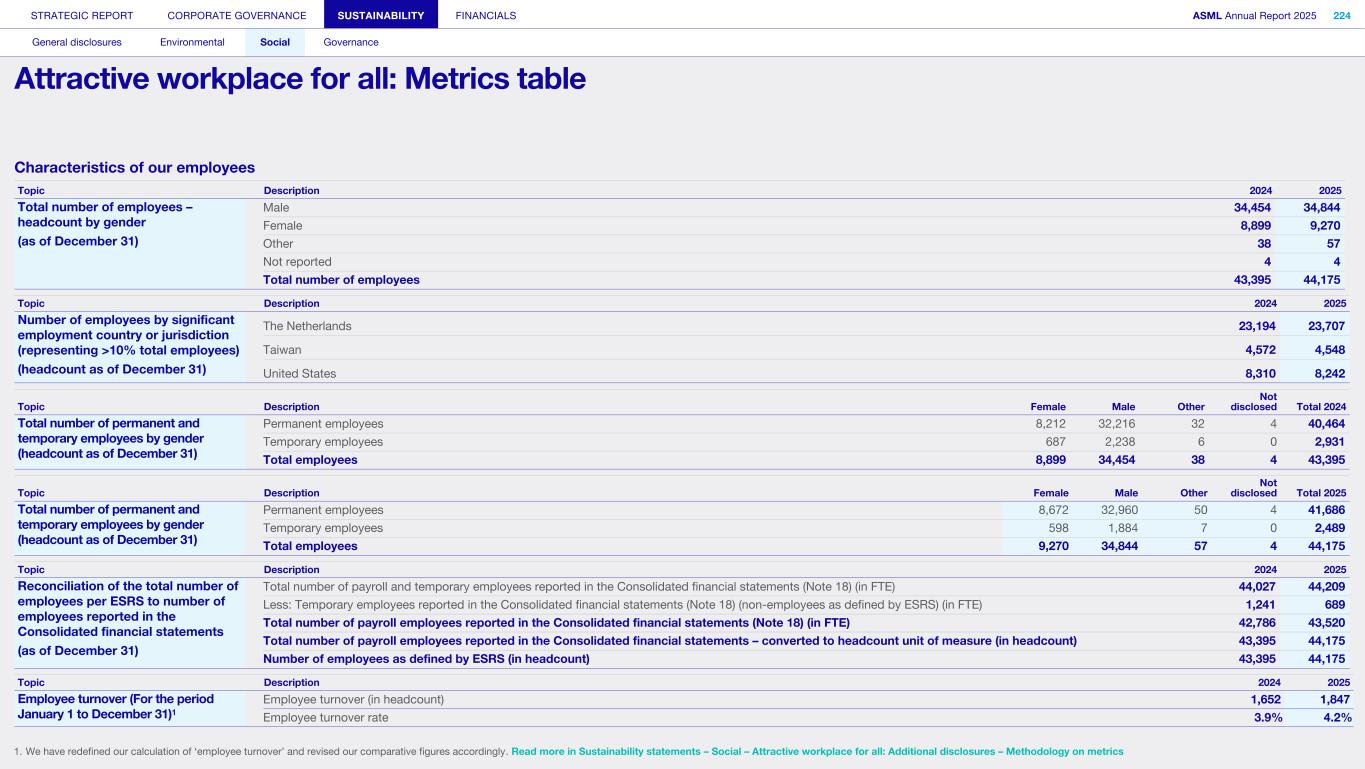The image size is (1365, 769).
Task: Go to the Financials tab
Action: (485, 15)
